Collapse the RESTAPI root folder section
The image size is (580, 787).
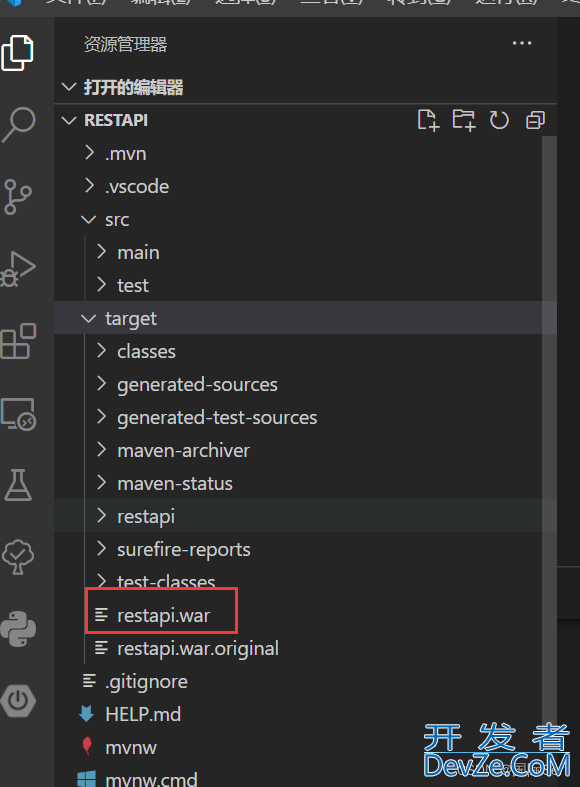pos(69,120)
